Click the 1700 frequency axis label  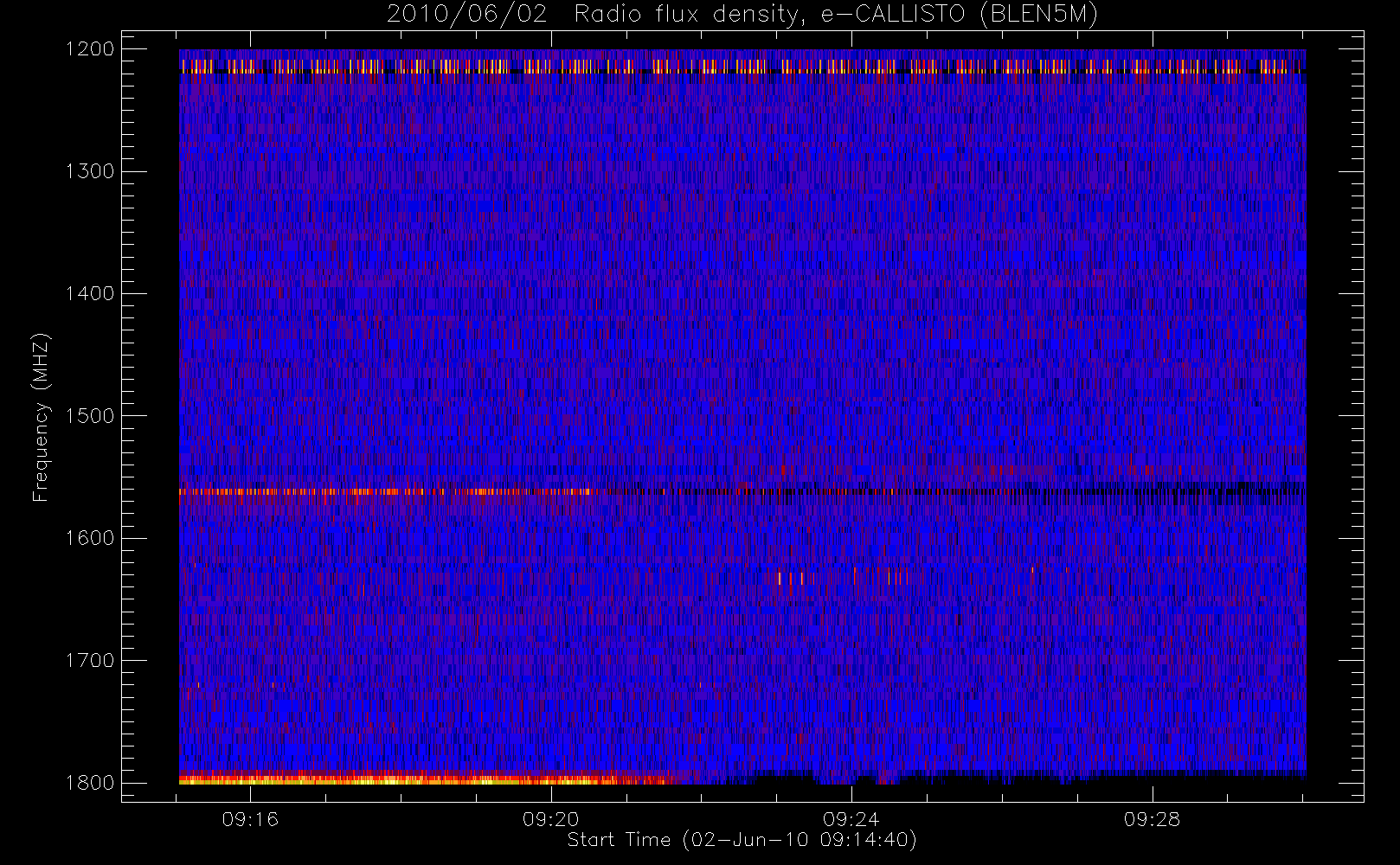[90, 661]
